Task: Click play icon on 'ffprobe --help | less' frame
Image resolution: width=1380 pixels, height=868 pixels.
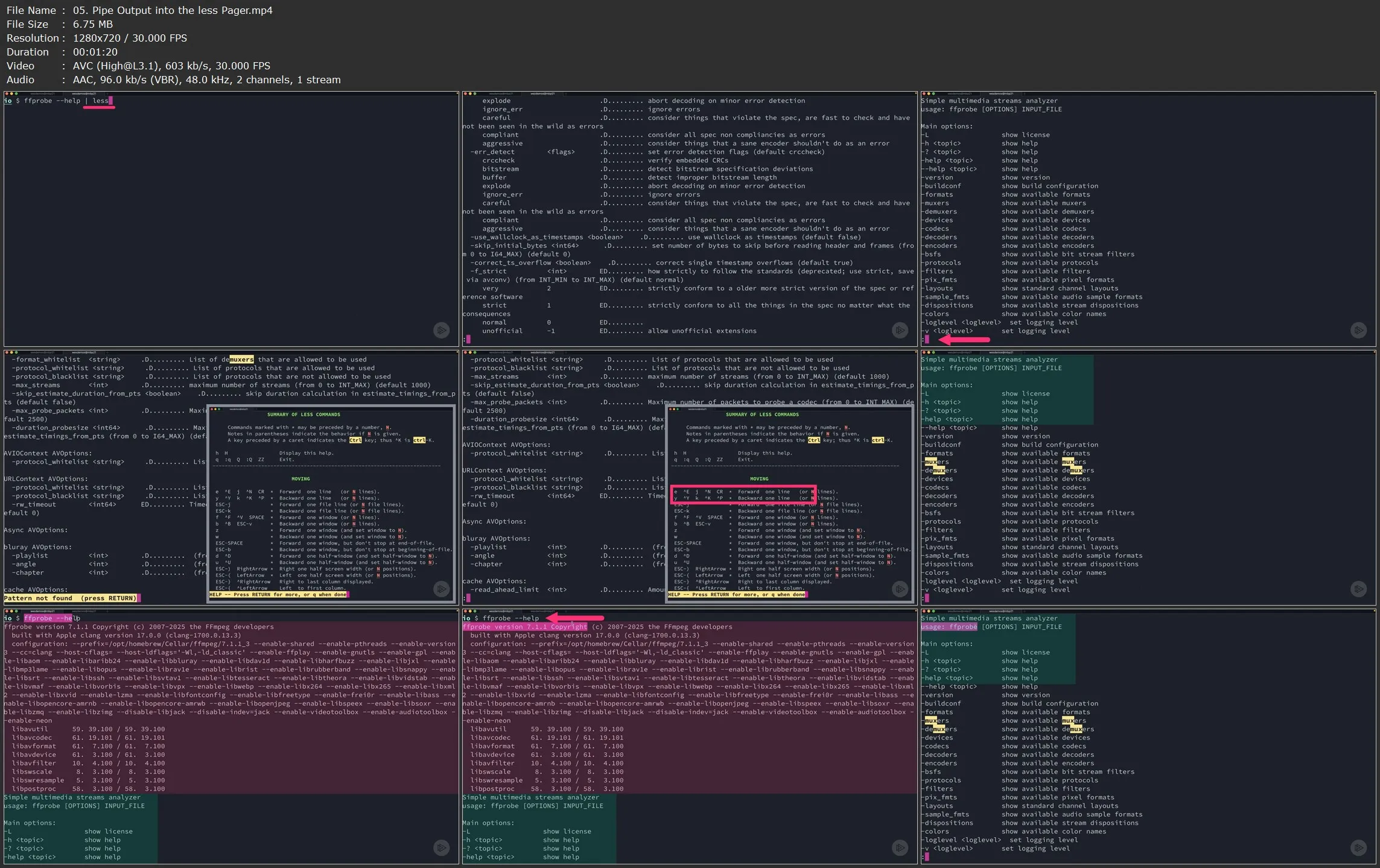Action: click(x=441, y=330)
